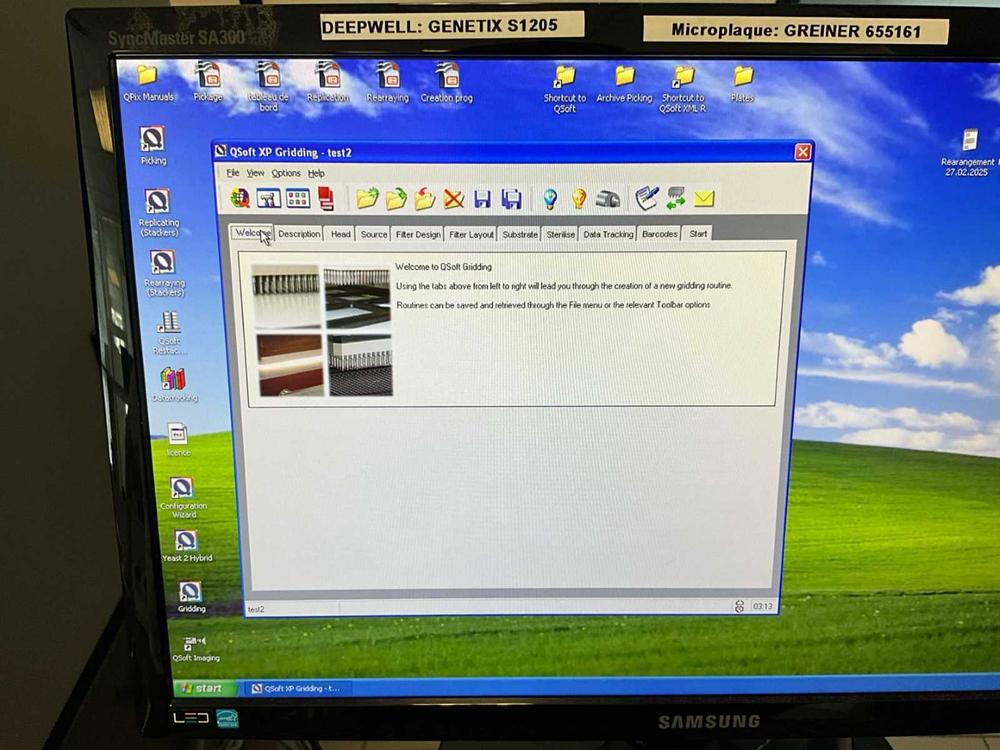Select the licence desktop file
Viewport: 1000px width, 750px height.
coord(178,440)
